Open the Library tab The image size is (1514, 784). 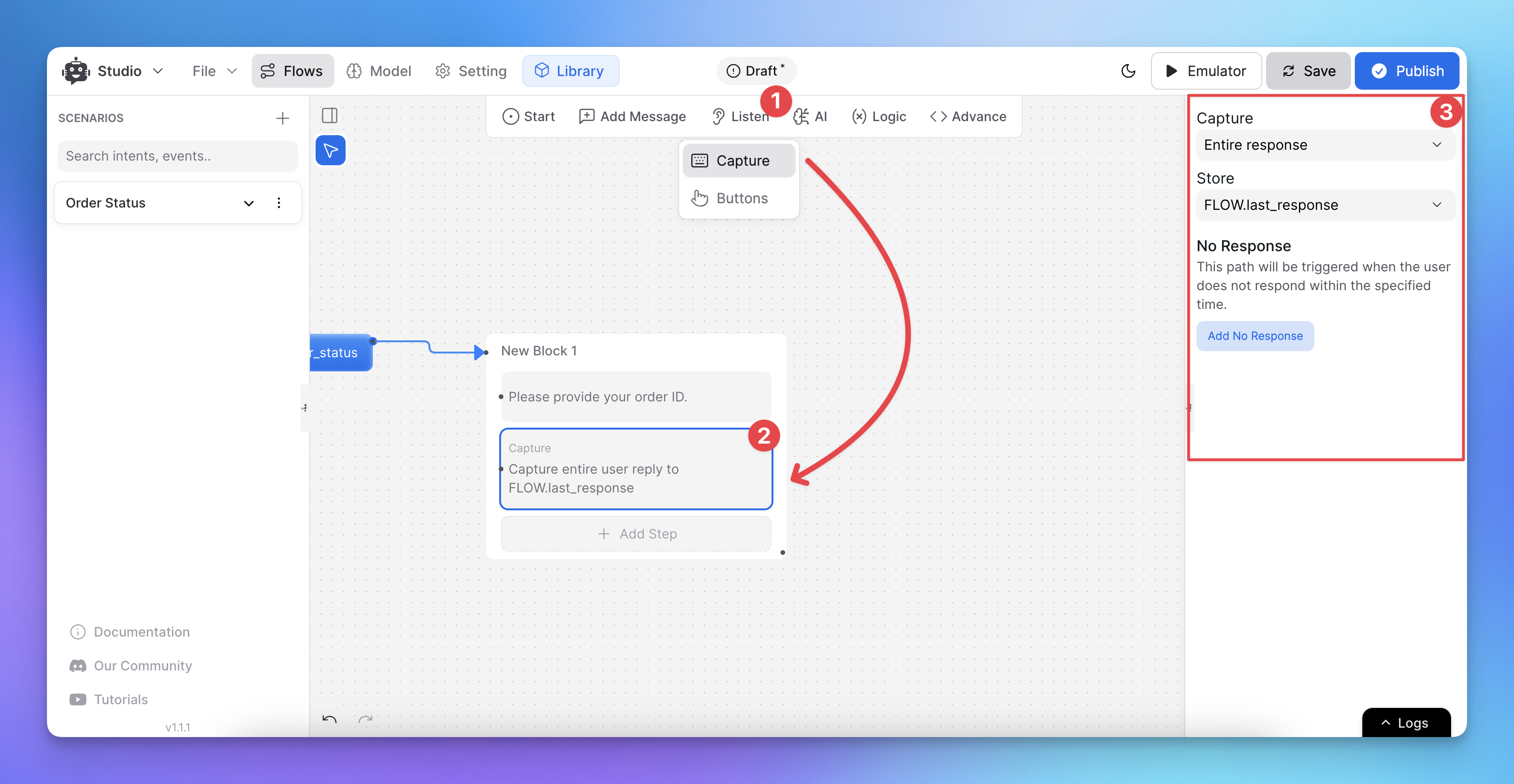click(x=570, y=71)
